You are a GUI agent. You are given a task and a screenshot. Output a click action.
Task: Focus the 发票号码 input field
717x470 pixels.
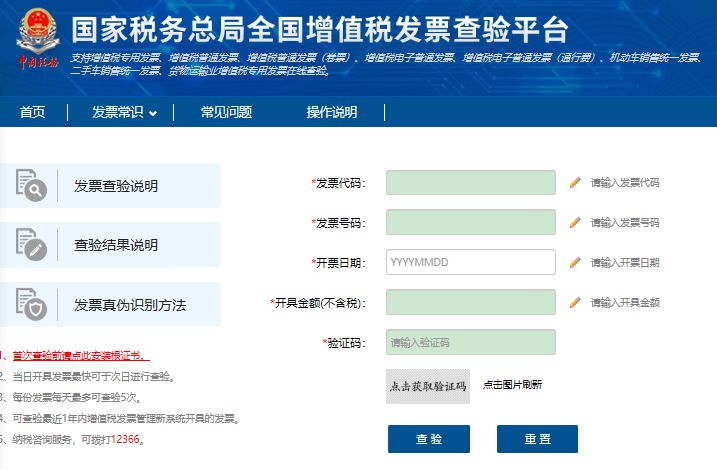[x=471, y=222]
